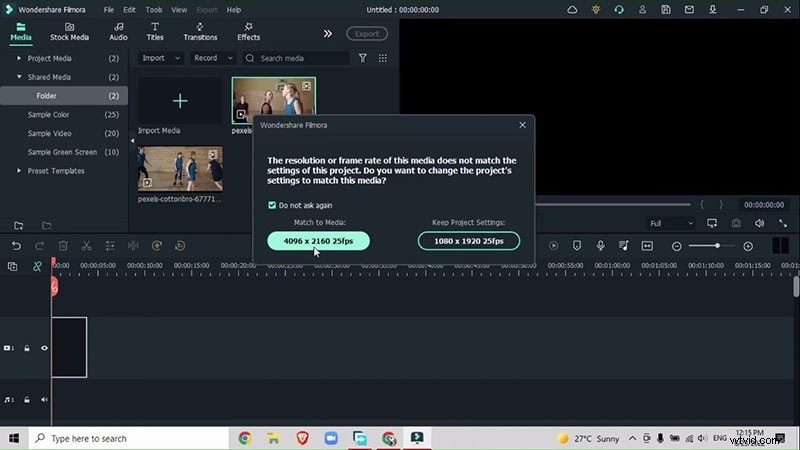Open the user account icon

tap(642, 10)
